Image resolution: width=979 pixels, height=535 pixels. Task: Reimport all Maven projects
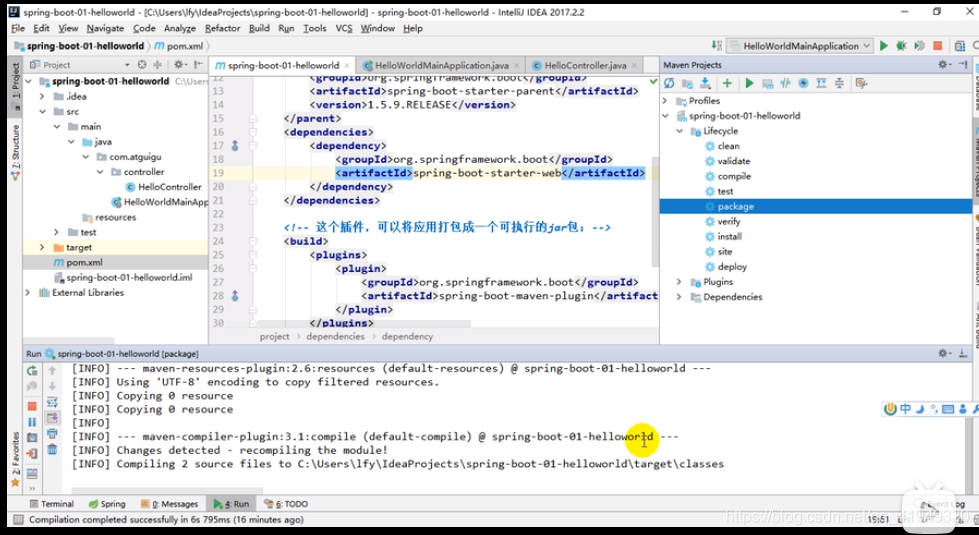pos(669,83)
